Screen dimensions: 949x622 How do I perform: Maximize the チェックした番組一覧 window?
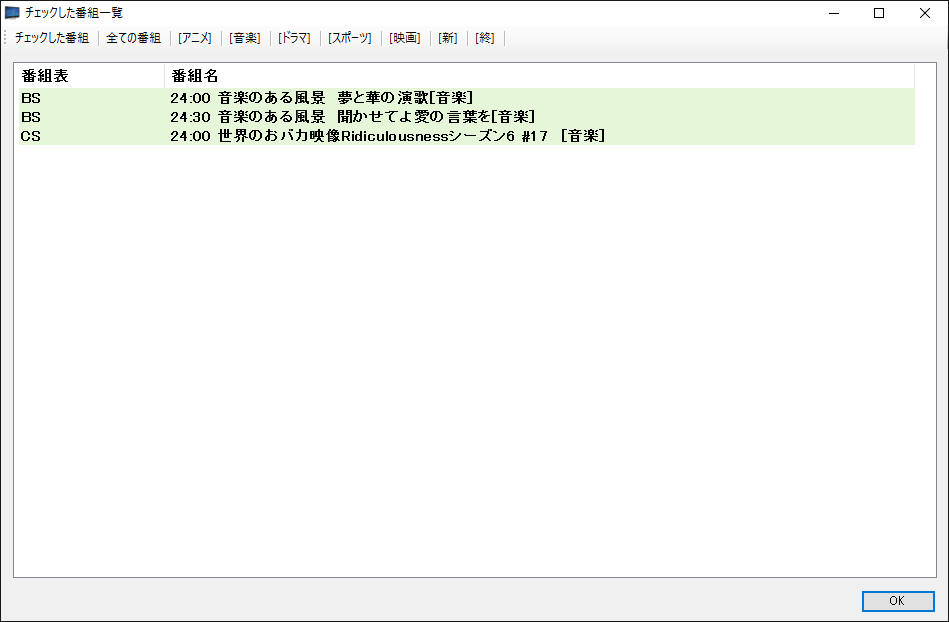(879, 13)
